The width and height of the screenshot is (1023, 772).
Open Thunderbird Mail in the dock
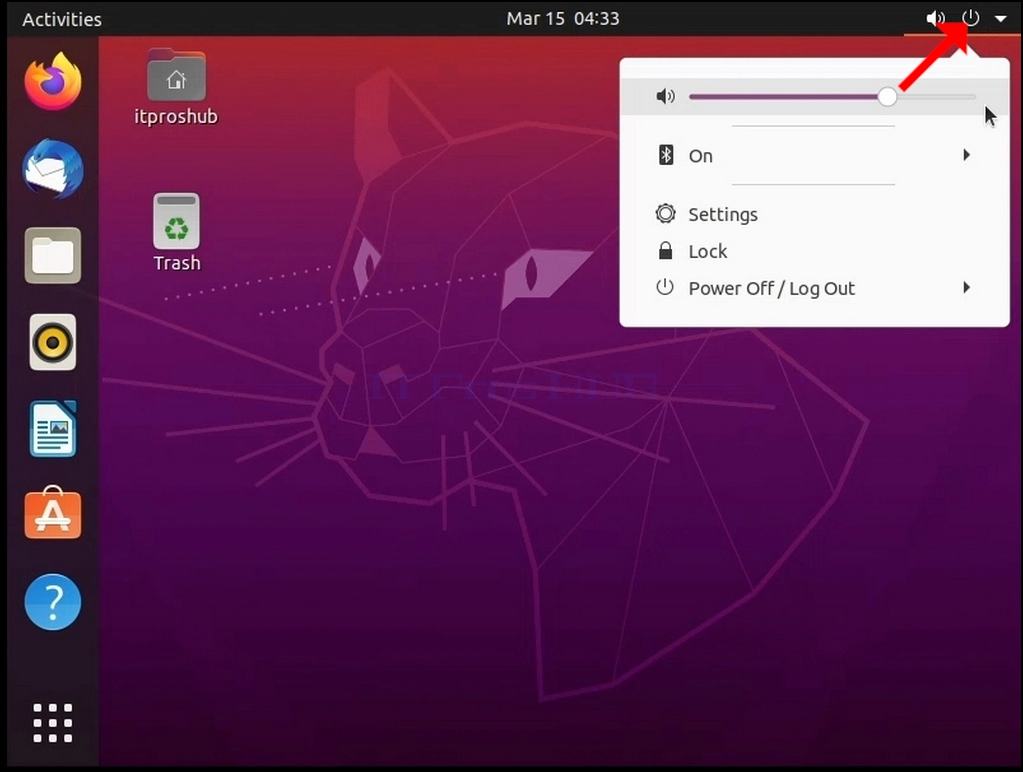[x=53, y=168]
